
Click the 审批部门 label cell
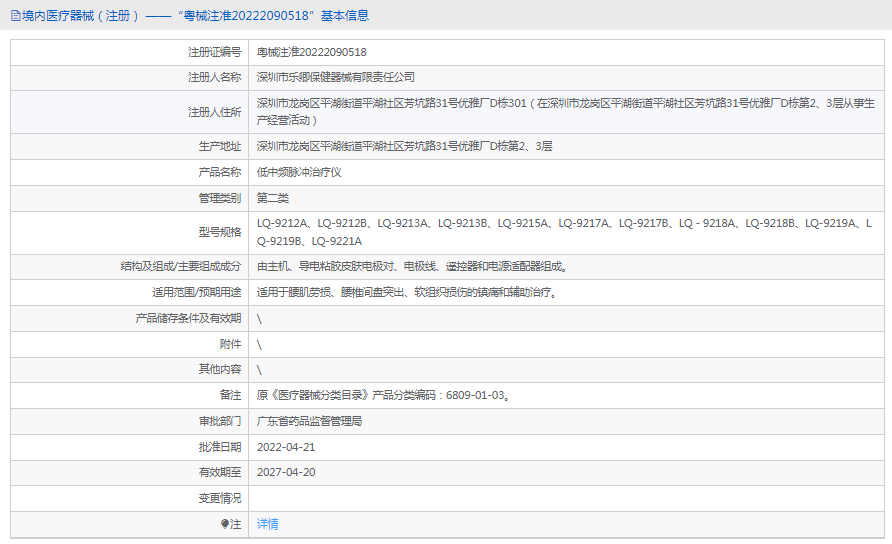[x=130, y=421]
